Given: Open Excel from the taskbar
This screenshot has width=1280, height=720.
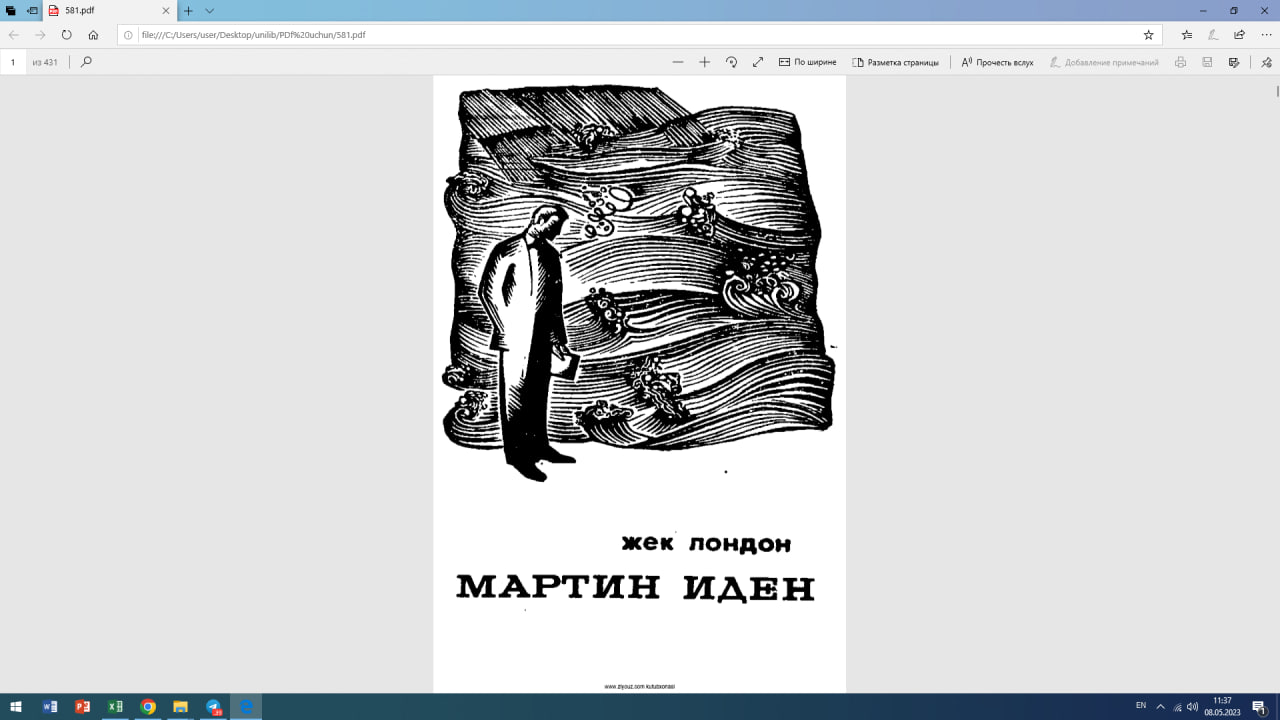Looking at the screenshot, I should click(115, 707).
